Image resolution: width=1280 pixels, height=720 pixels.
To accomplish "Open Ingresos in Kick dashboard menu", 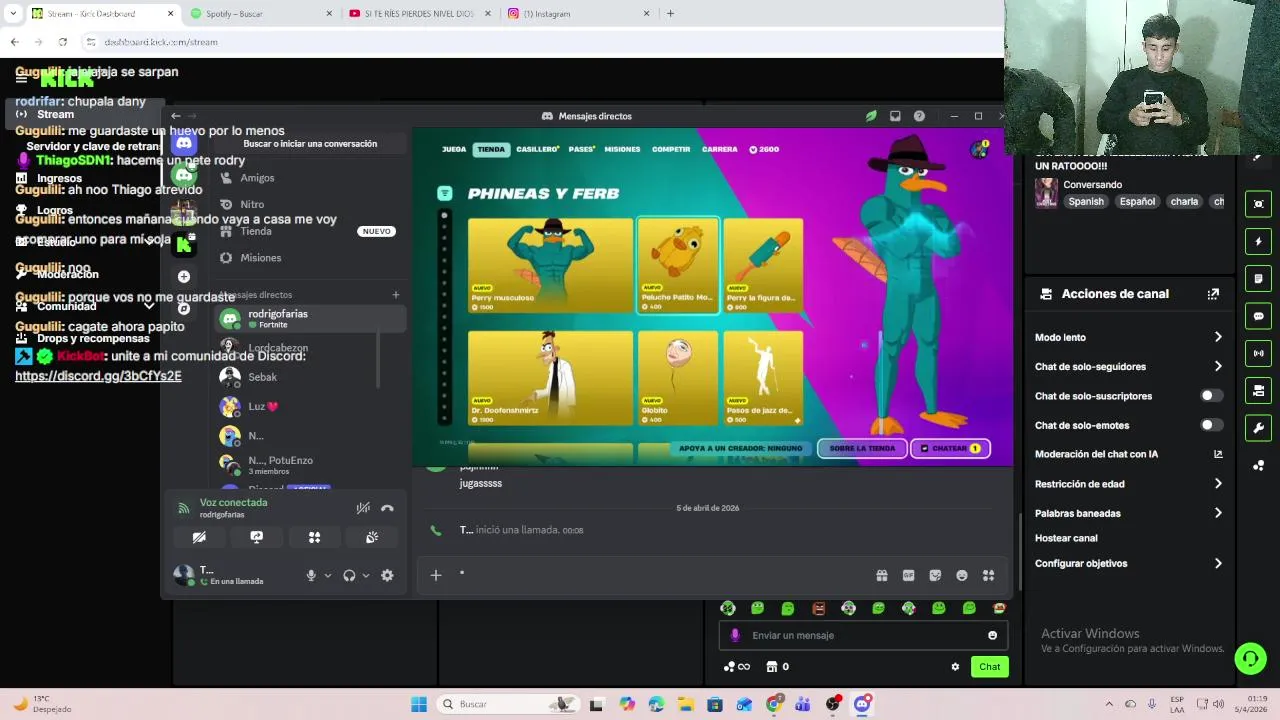I will click(x=59, y=179).
